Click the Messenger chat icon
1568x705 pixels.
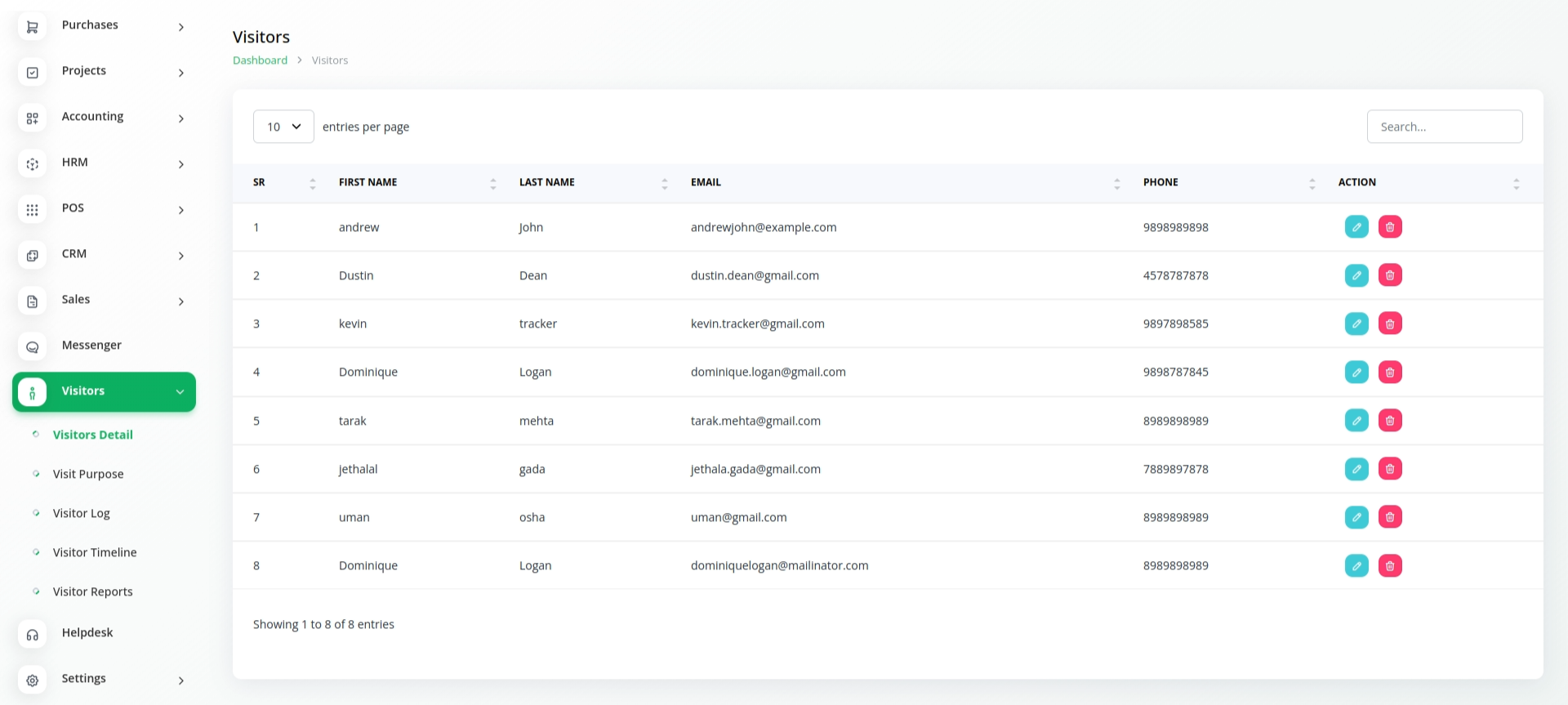pyautogui.click(x=32, y=347)
